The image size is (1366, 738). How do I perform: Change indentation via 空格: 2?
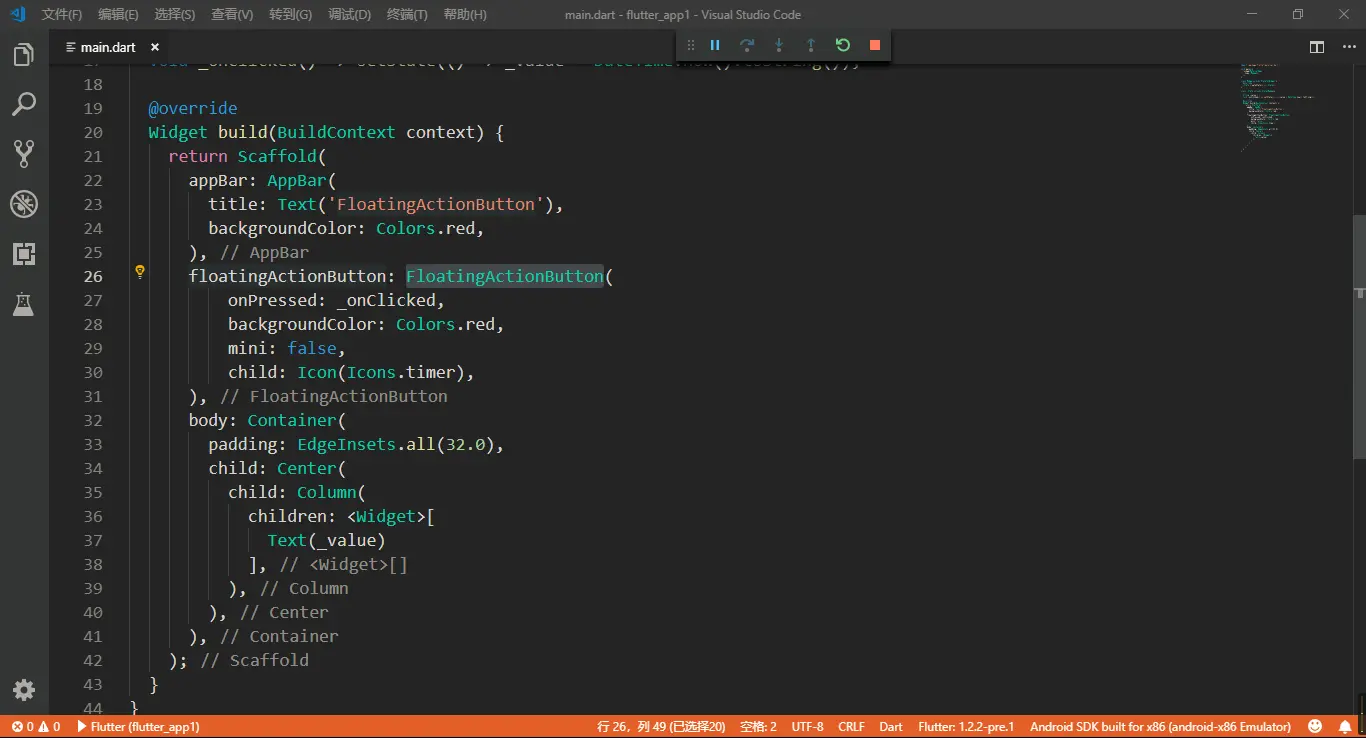pos(758,727)
